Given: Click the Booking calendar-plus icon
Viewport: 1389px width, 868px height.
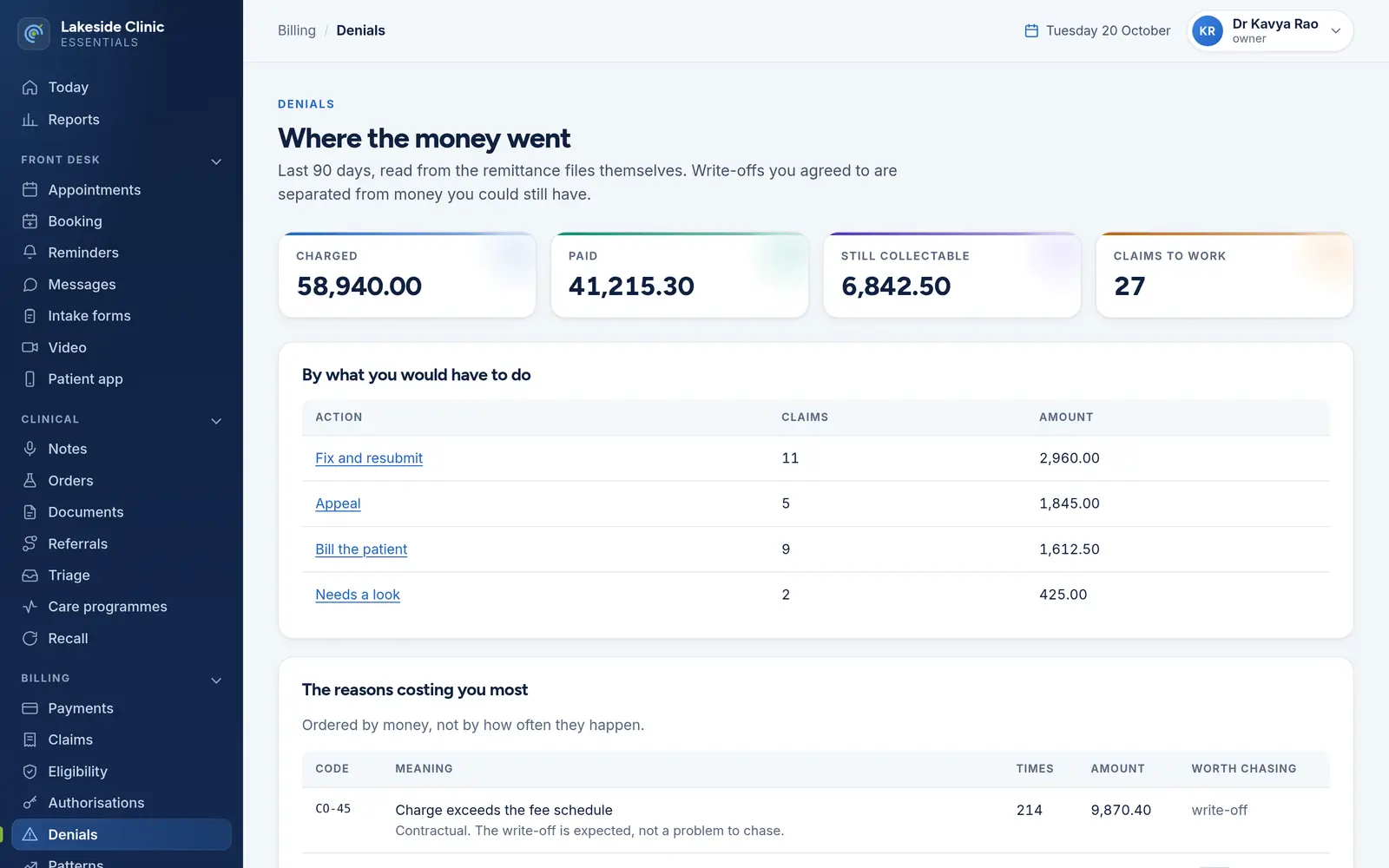Looking at the screenshot, I should click(x=30, y=221).
